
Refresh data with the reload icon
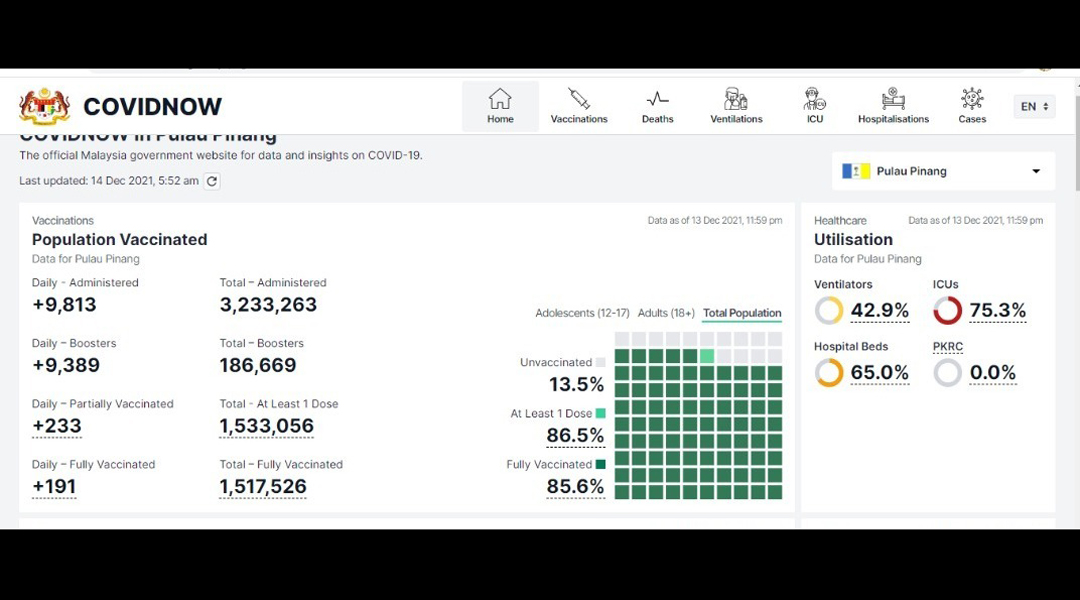tap(212, 181)
